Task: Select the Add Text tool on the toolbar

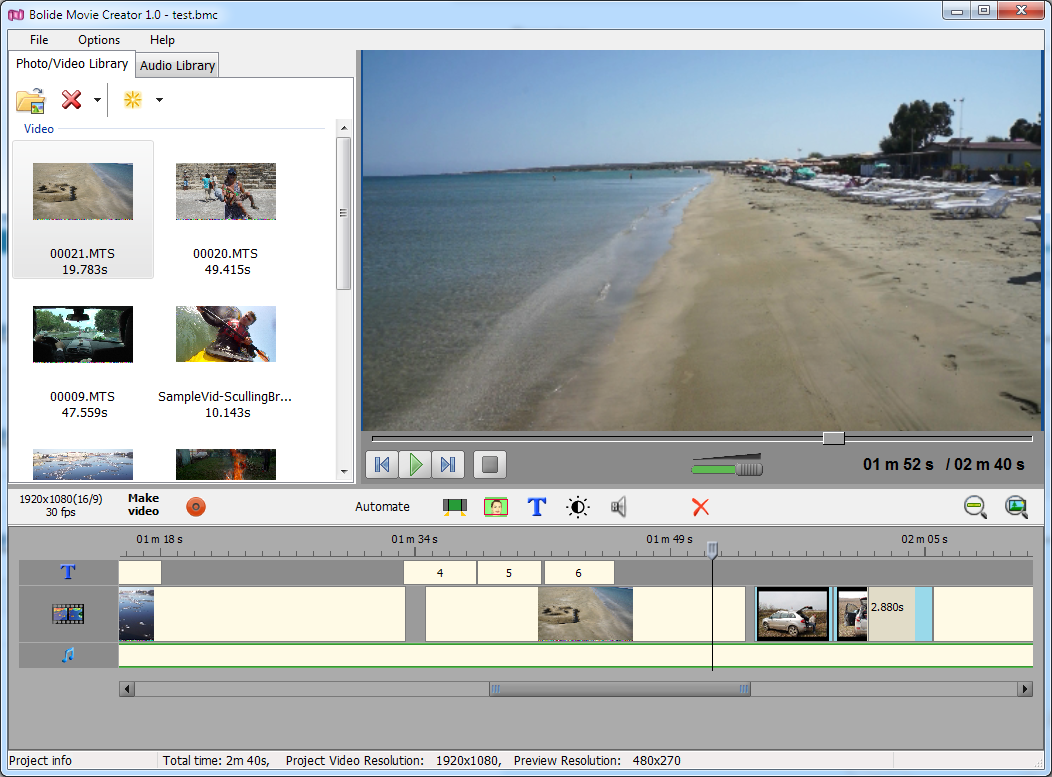Action: (x=537, y=507)
